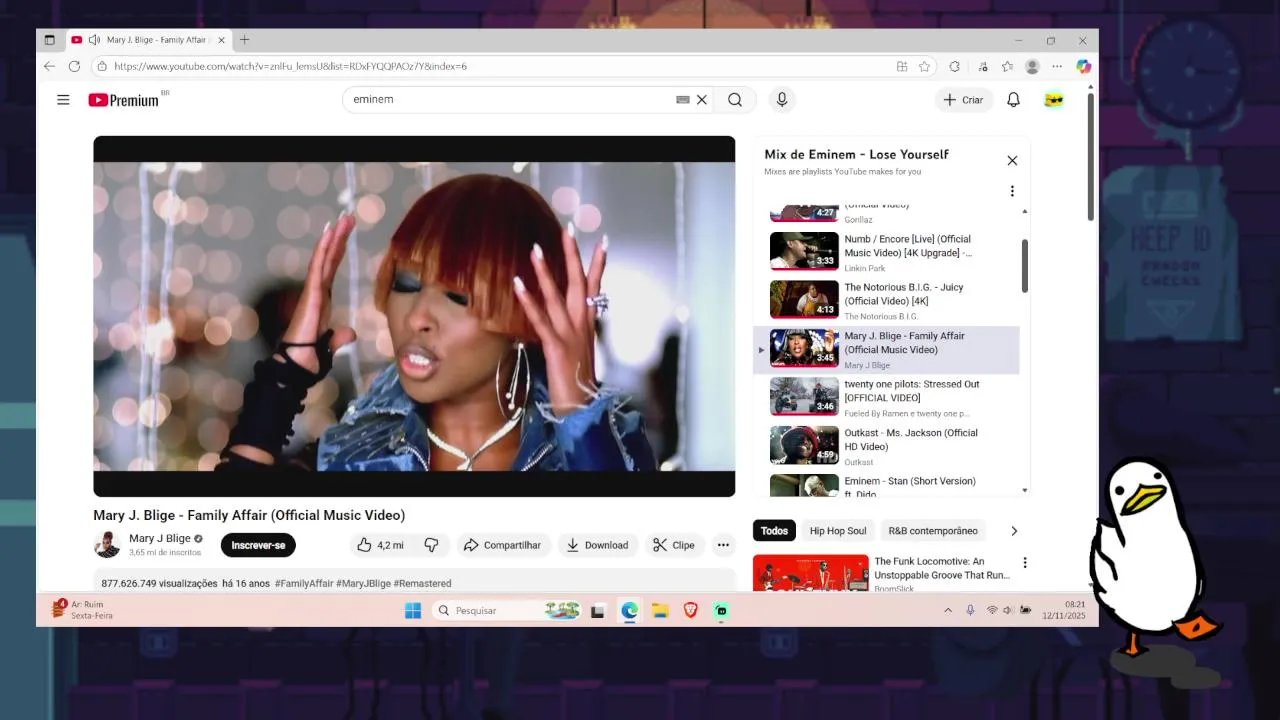Screen dimensions: 1280x720
Task: Open the #Remastered hashtag link
Action: pyautogui.click(x=423, y=584)
